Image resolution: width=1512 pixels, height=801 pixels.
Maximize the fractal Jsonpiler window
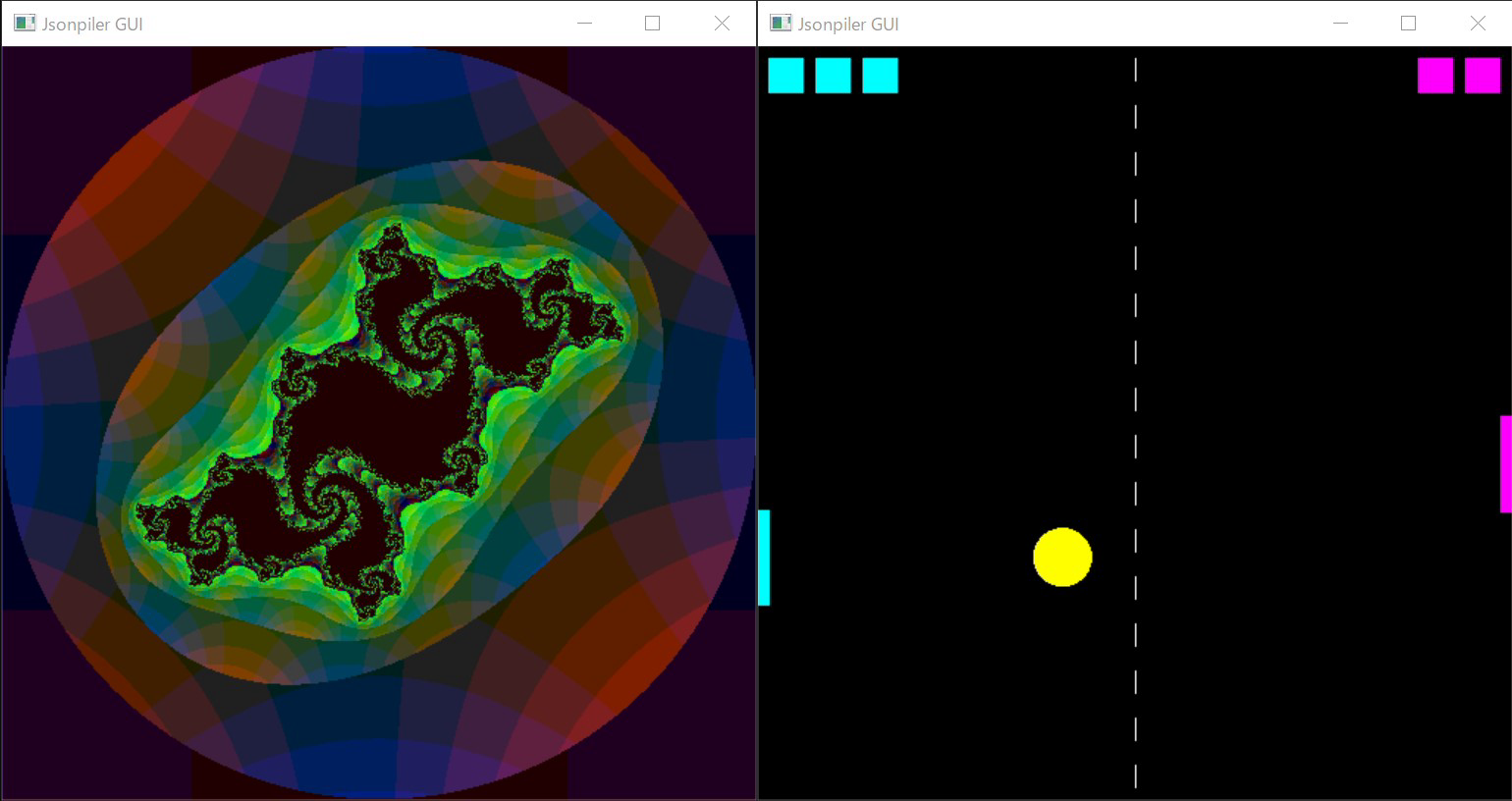pyautogui.click(x=652, y=24)
